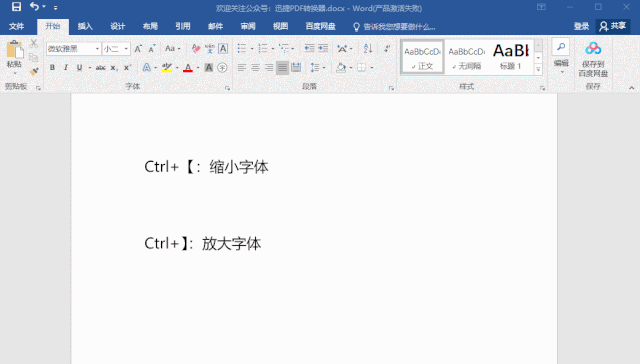640x364 pixels.
Task: Apply yellow text highlight color
Action: point(167,67)
